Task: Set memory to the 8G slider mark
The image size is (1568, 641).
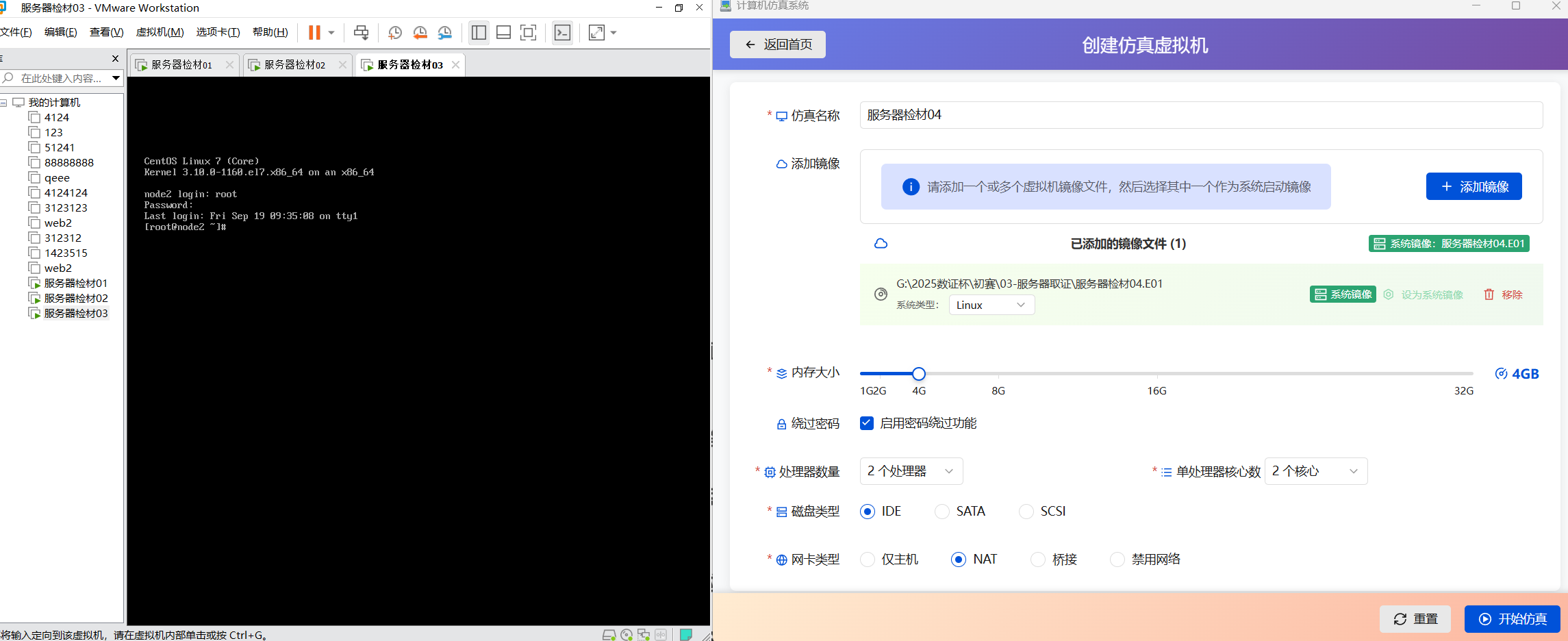Action: 998,375
